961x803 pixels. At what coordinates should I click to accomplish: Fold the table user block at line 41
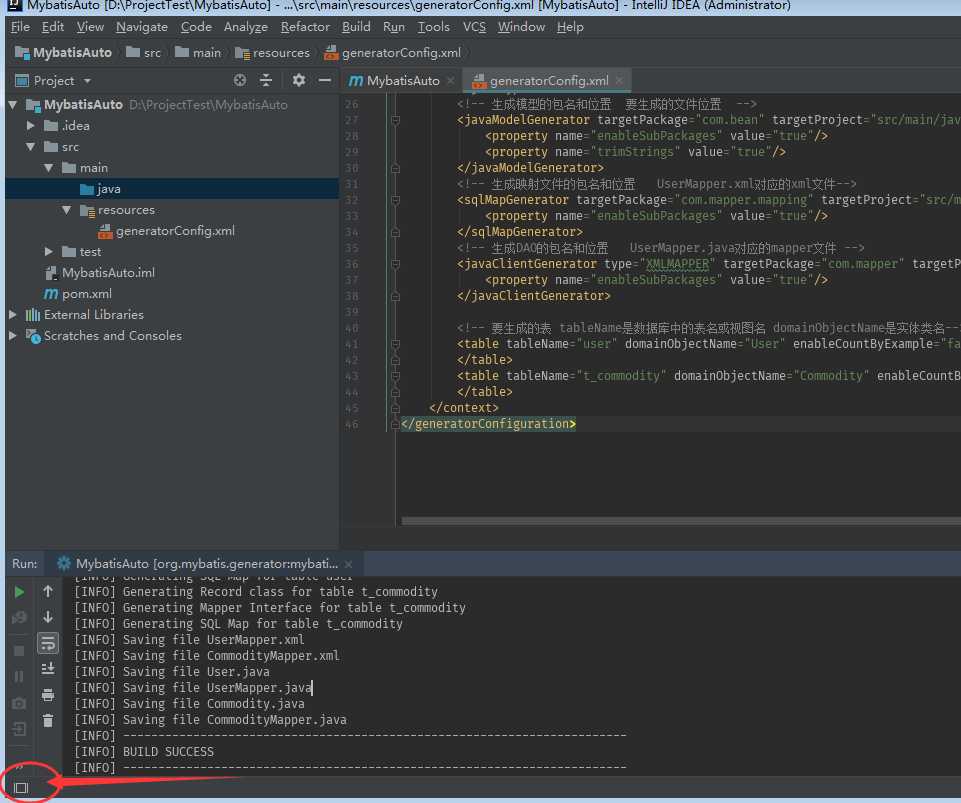[395, 344]
